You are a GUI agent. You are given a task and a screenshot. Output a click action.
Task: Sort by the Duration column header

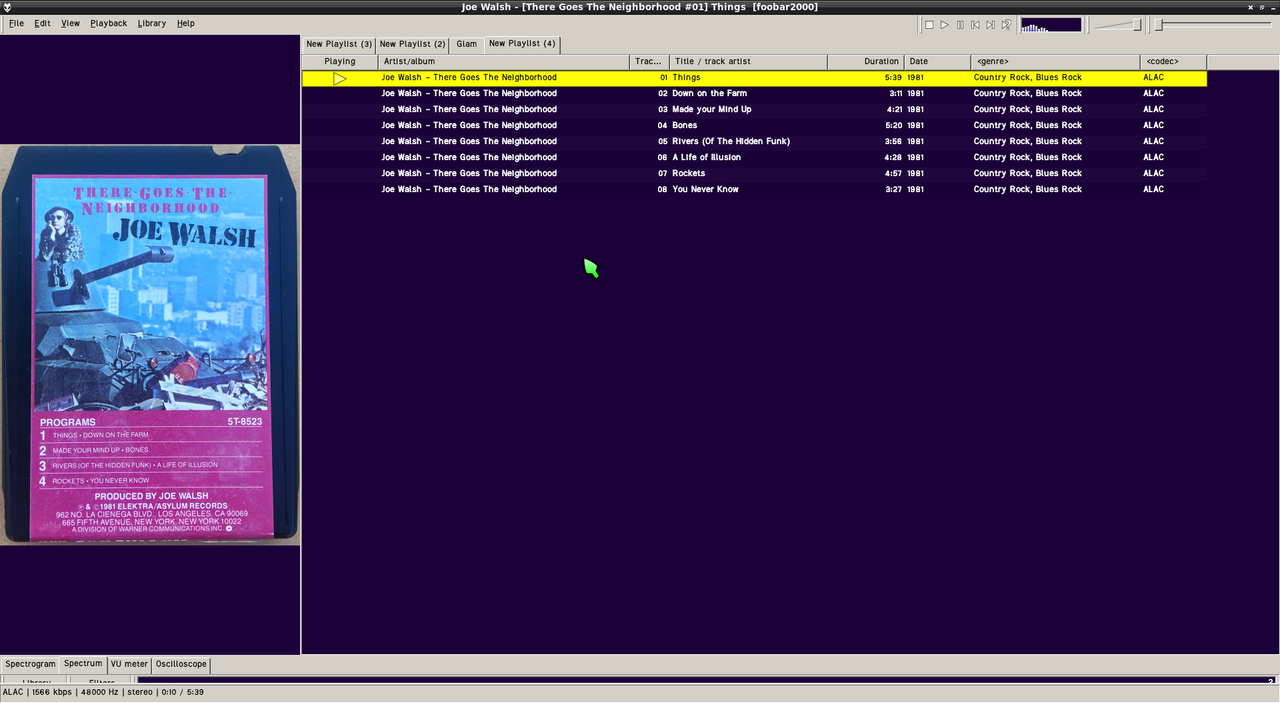click(866, 62)
